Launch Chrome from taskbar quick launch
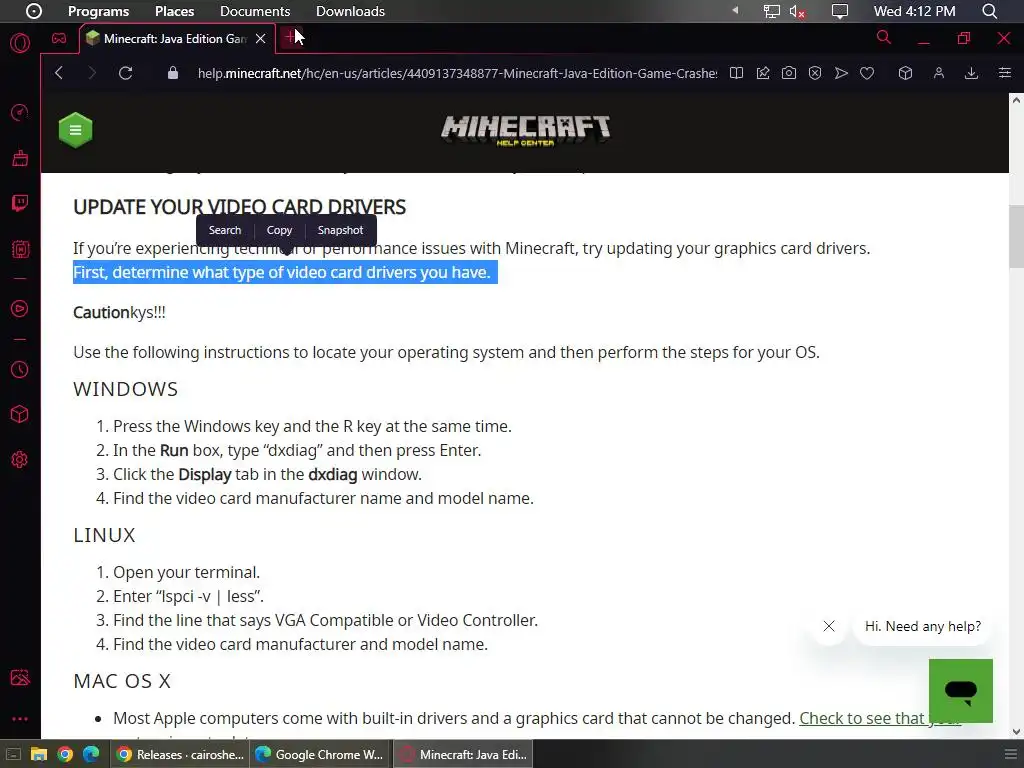This screenshot has width=1024, height=768. (x=65, y=754)
